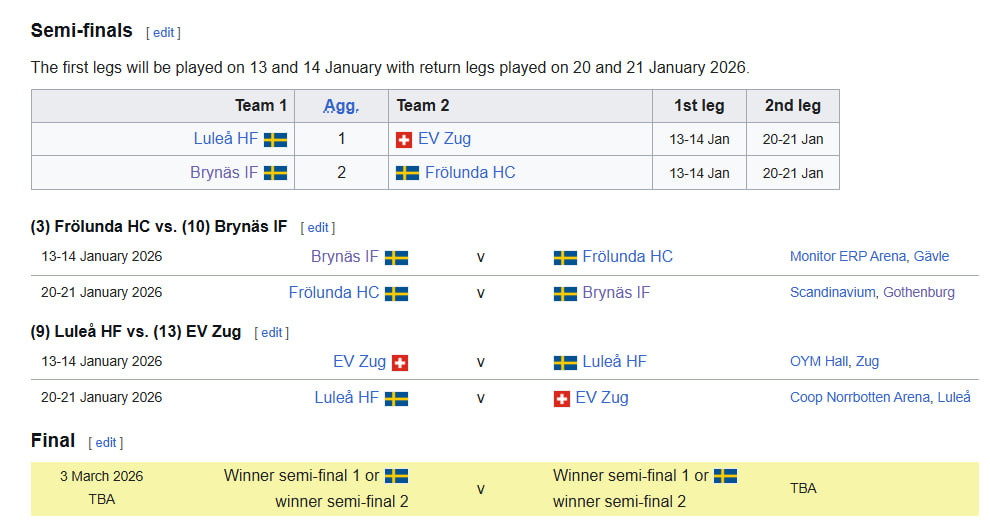Click Swiss flag in the Coop Norrbotten Arena match row

click(x=562, y=398)
